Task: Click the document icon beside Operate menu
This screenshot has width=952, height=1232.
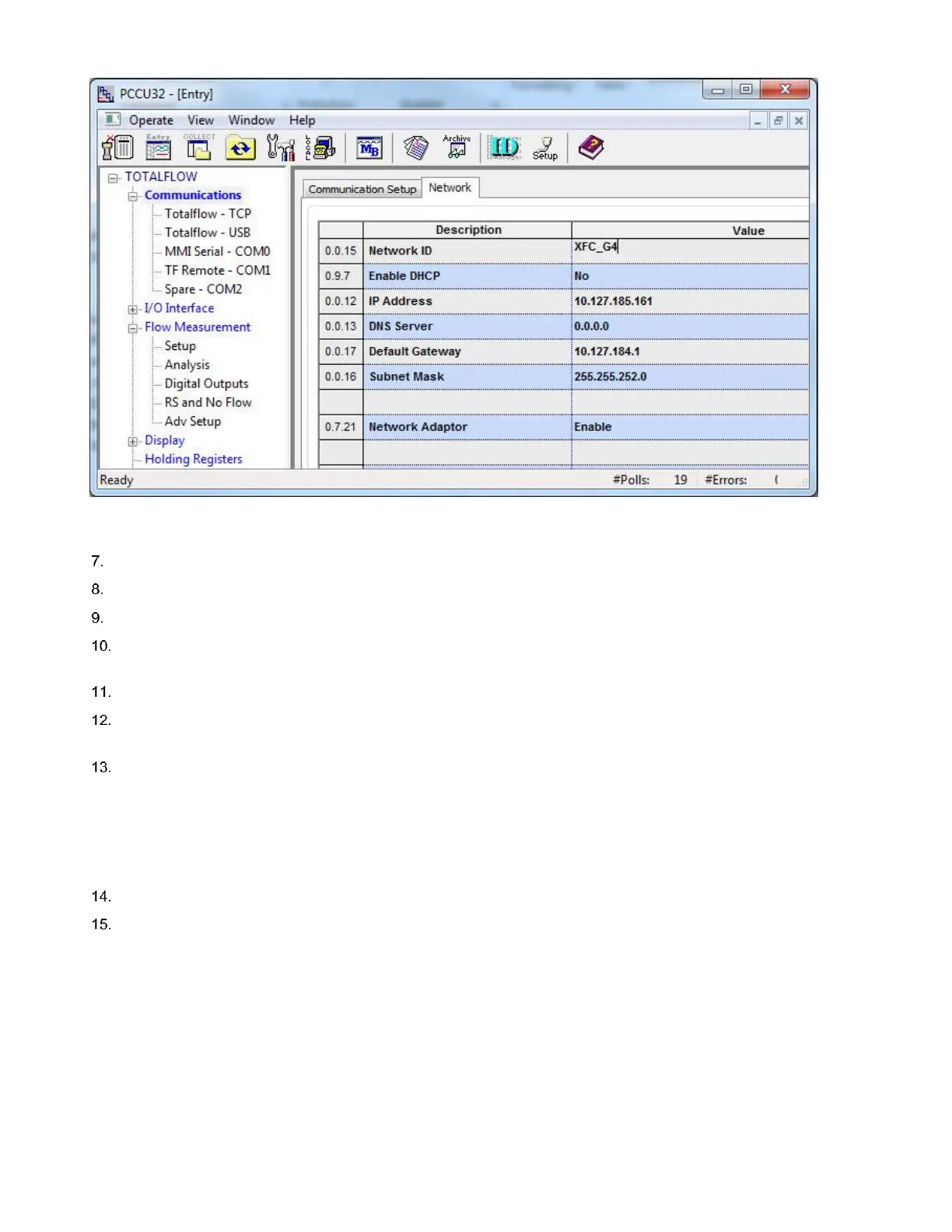Action: coord(113,120)
